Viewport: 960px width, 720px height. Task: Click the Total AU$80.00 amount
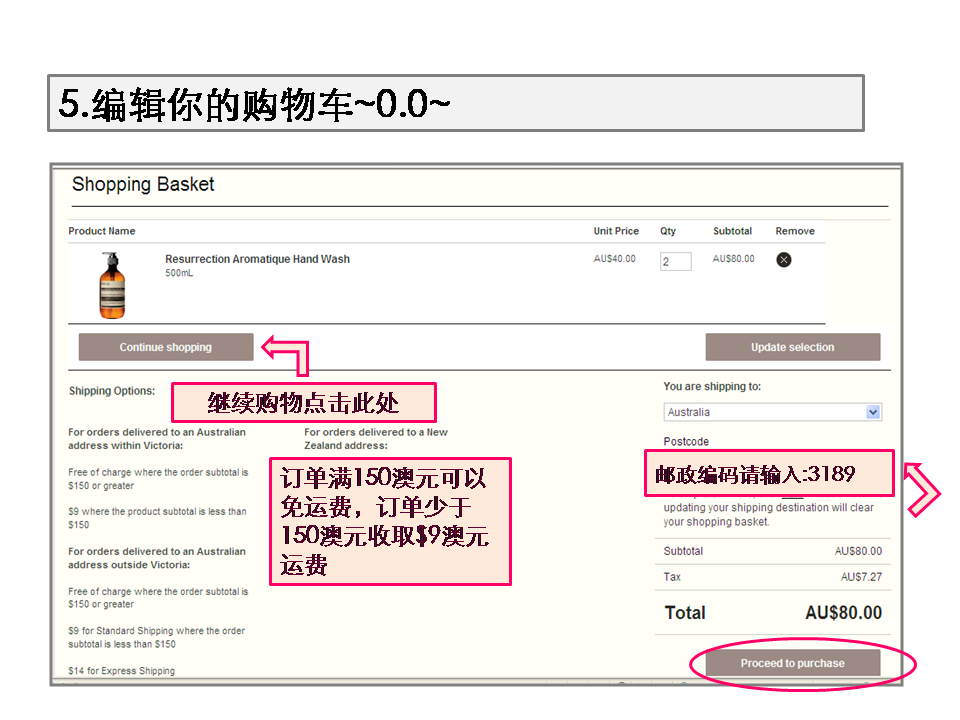tap(843, 613)
